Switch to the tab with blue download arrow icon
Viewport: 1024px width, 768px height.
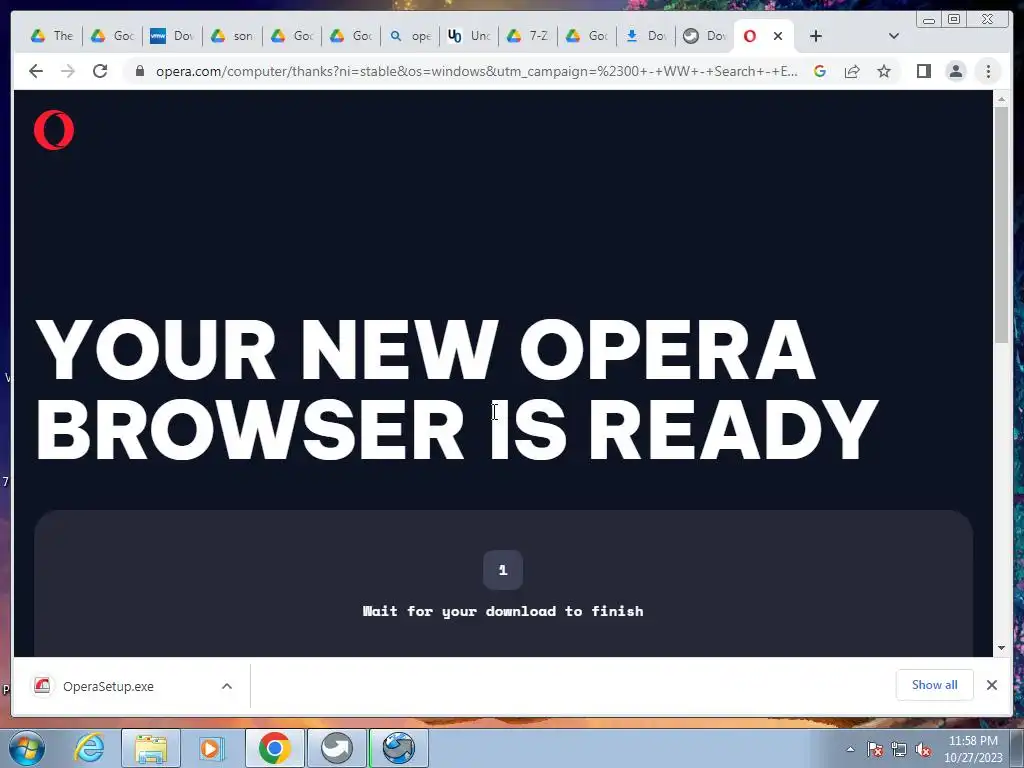coord(647,37)
